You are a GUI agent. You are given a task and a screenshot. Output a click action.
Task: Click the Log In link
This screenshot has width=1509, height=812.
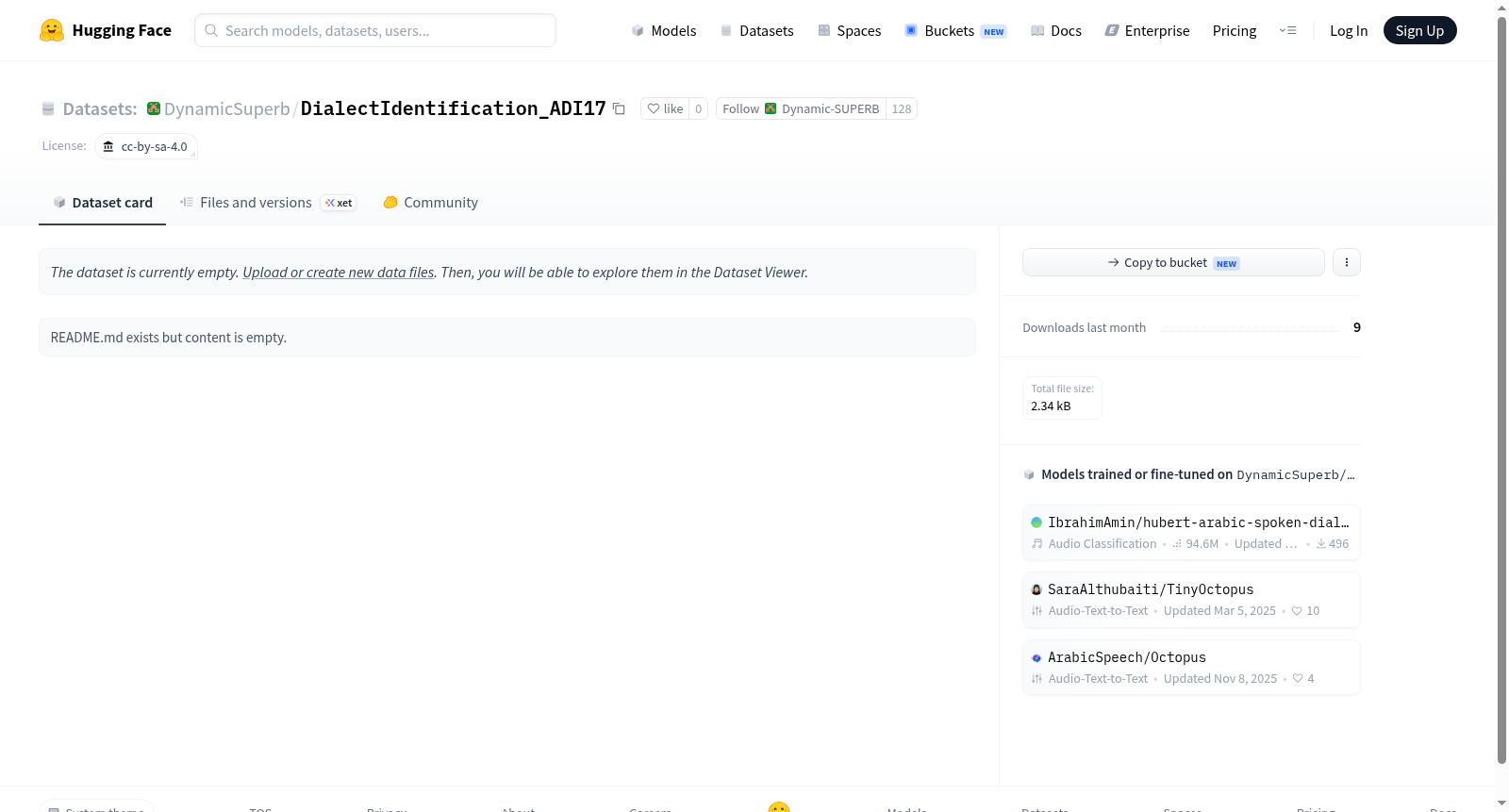(x=1349, y=30)
